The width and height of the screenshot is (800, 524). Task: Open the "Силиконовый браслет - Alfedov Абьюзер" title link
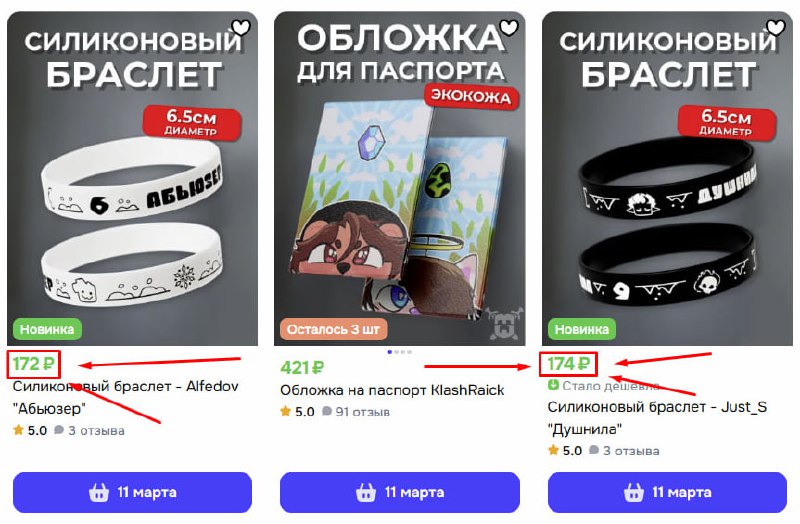(x=126, y=397)
